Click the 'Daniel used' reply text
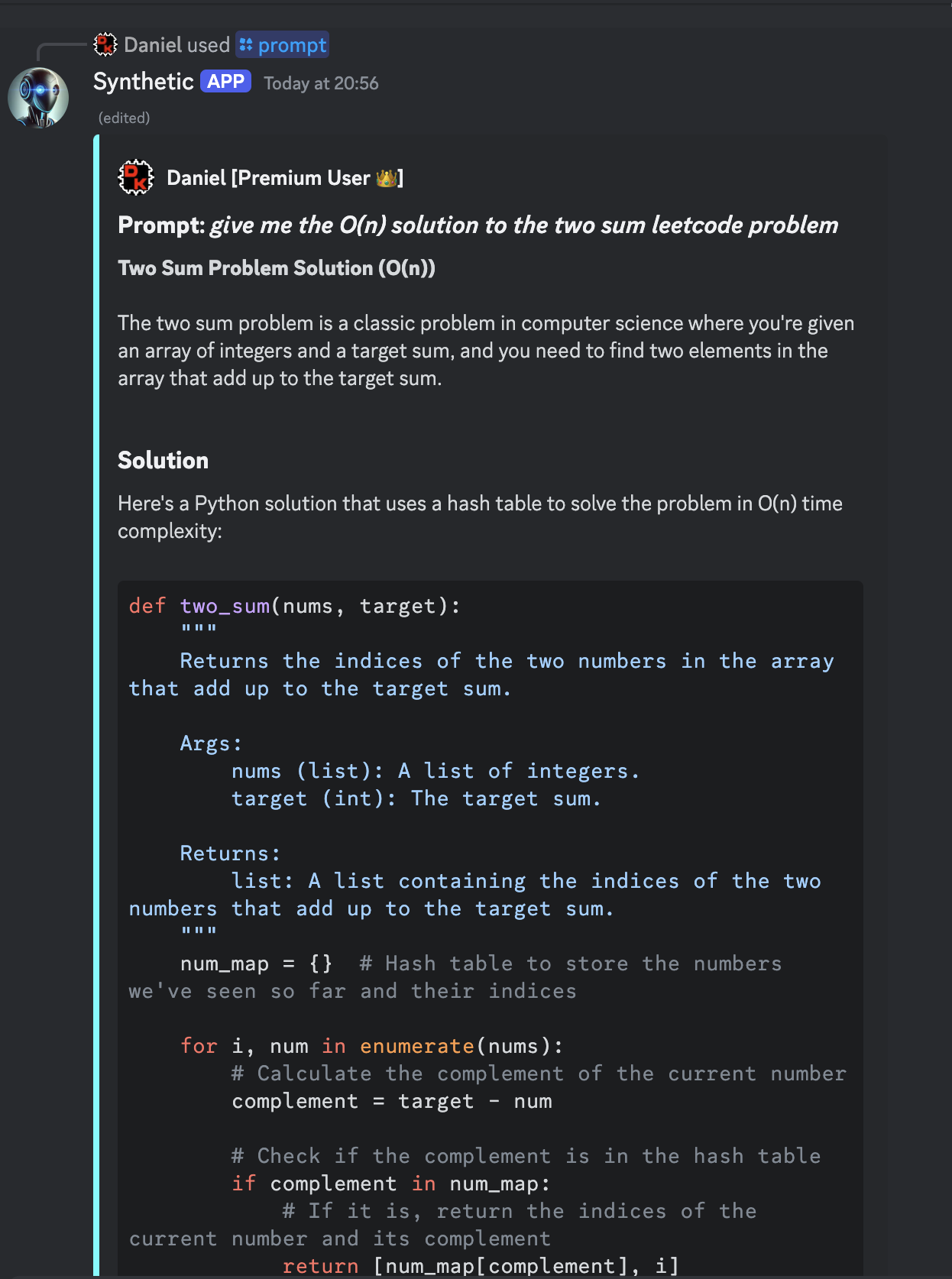Image resolution: width=952 pixels, height=1279 pixels. pyautogui.click(x=177, y=45)
